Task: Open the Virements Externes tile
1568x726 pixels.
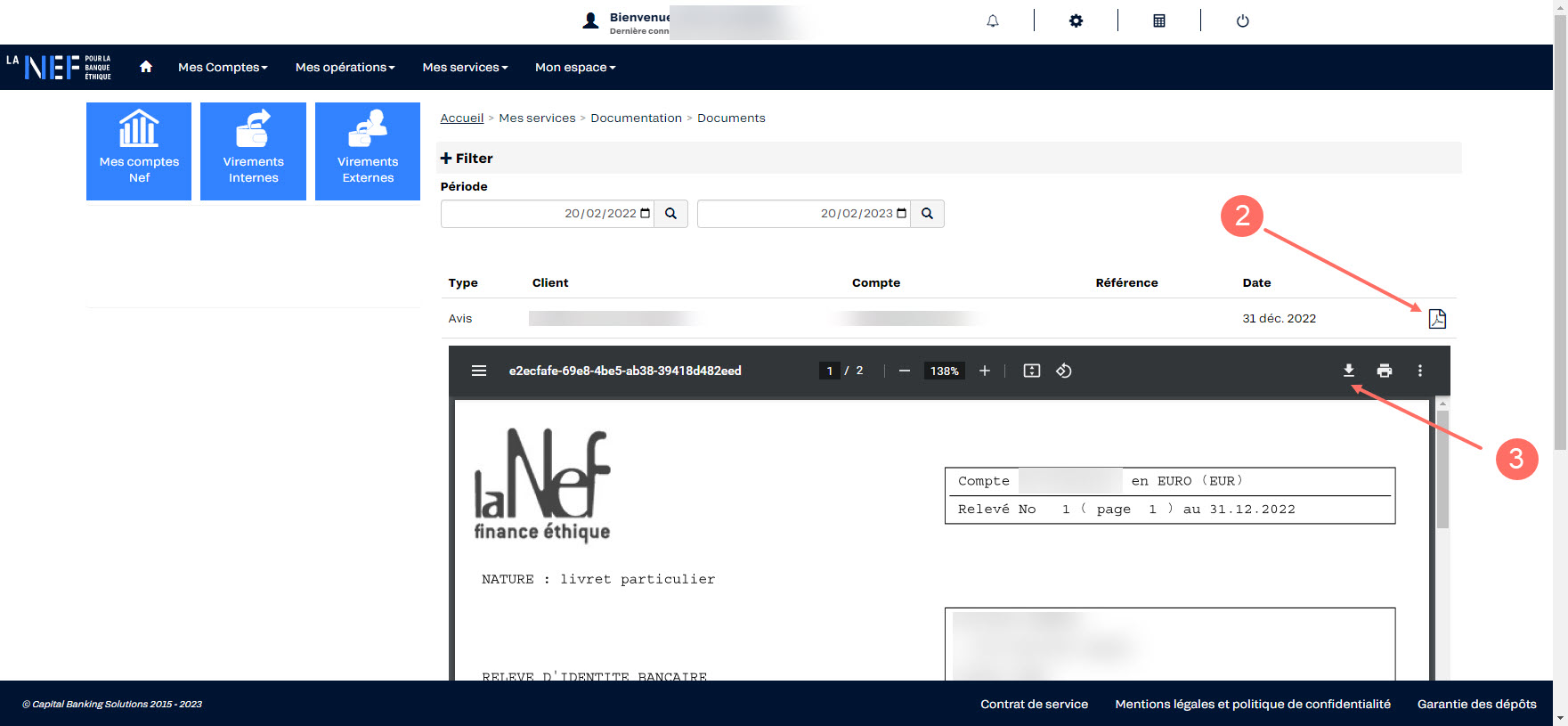Action: [368, 151]
